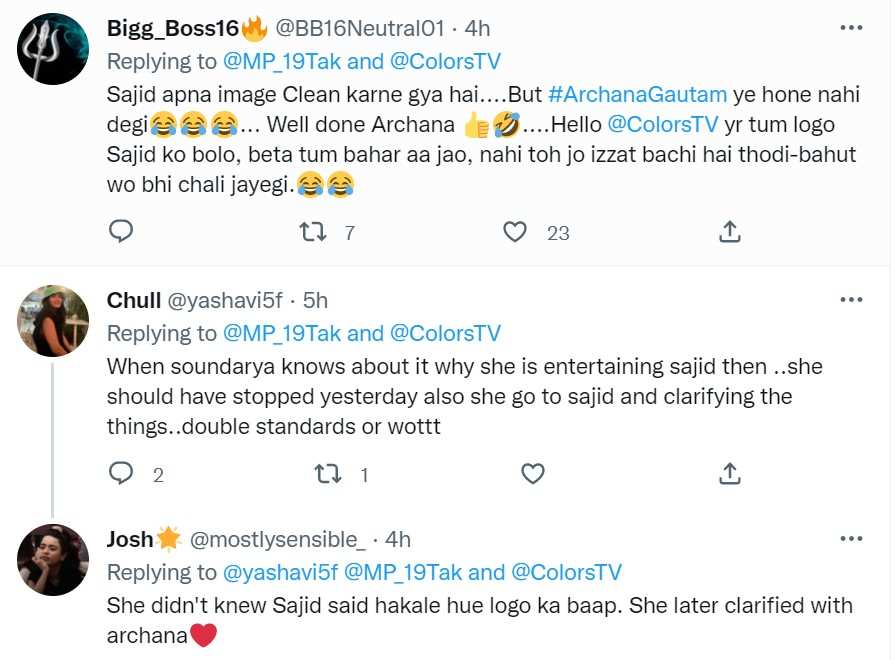Open Josh's profile avatar
The height and width of the screenshot is (660, 895).
[x=54, y=560]
